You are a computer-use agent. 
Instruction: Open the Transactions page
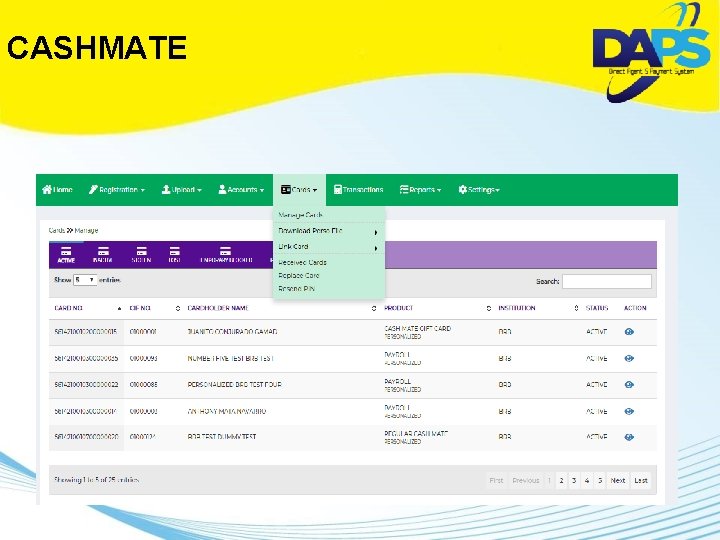click(358, 190)
